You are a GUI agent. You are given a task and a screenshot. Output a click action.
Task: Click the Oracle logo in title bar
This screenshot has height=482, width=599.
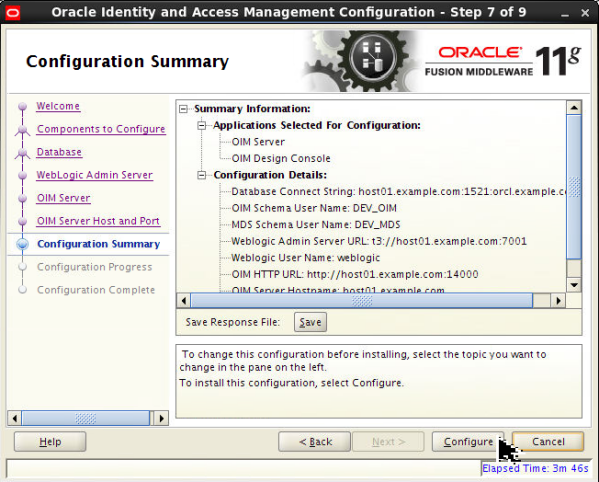pyautogui.click(x=13, y=13)
